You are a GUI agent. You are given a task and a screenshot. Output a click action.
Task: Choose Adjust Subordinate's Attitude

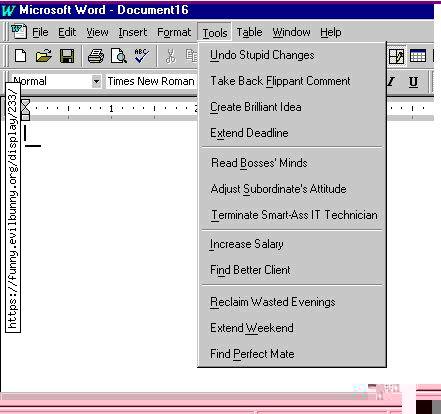pos(292,189)
